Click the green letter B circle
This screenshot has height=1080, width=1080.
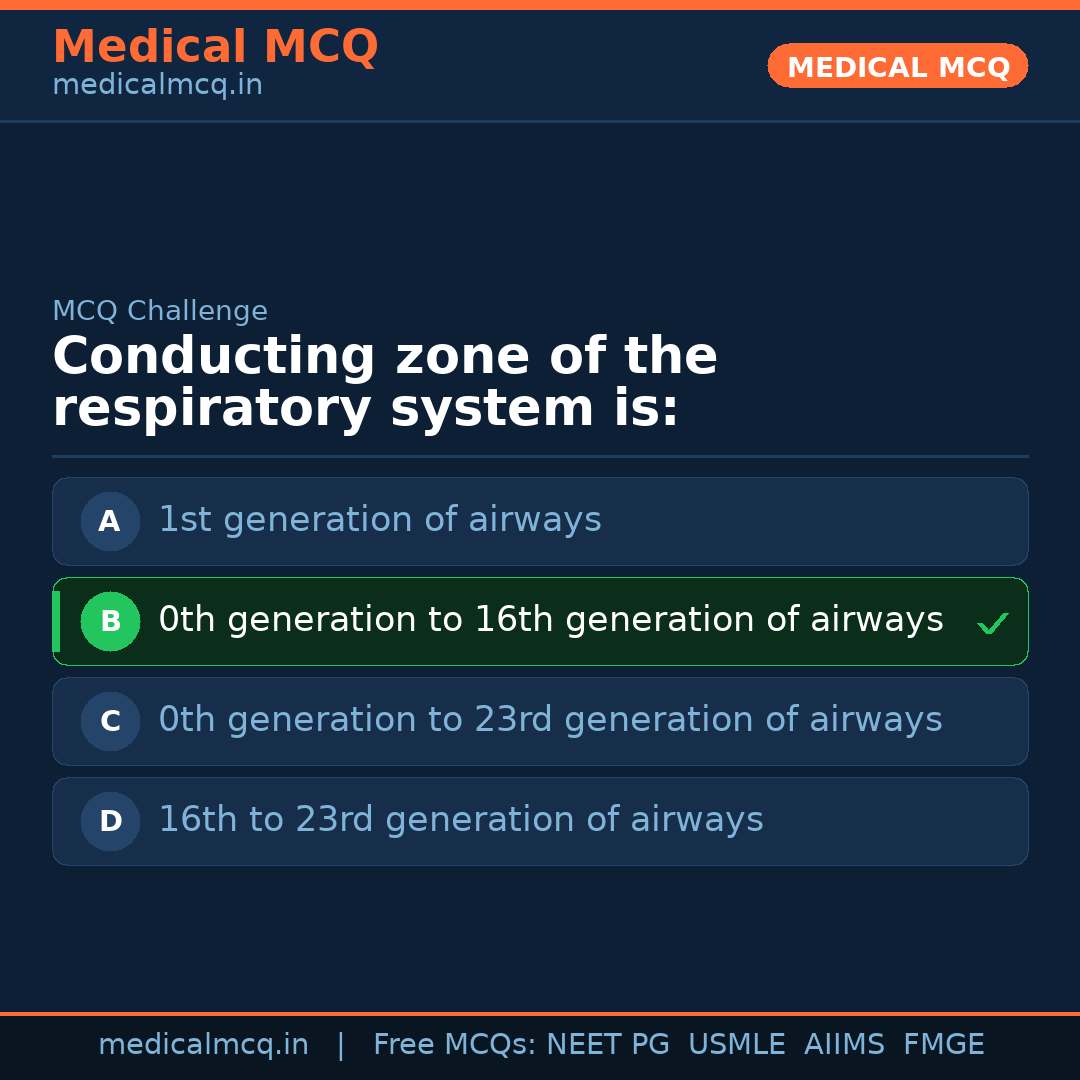[x=110, y=621]
